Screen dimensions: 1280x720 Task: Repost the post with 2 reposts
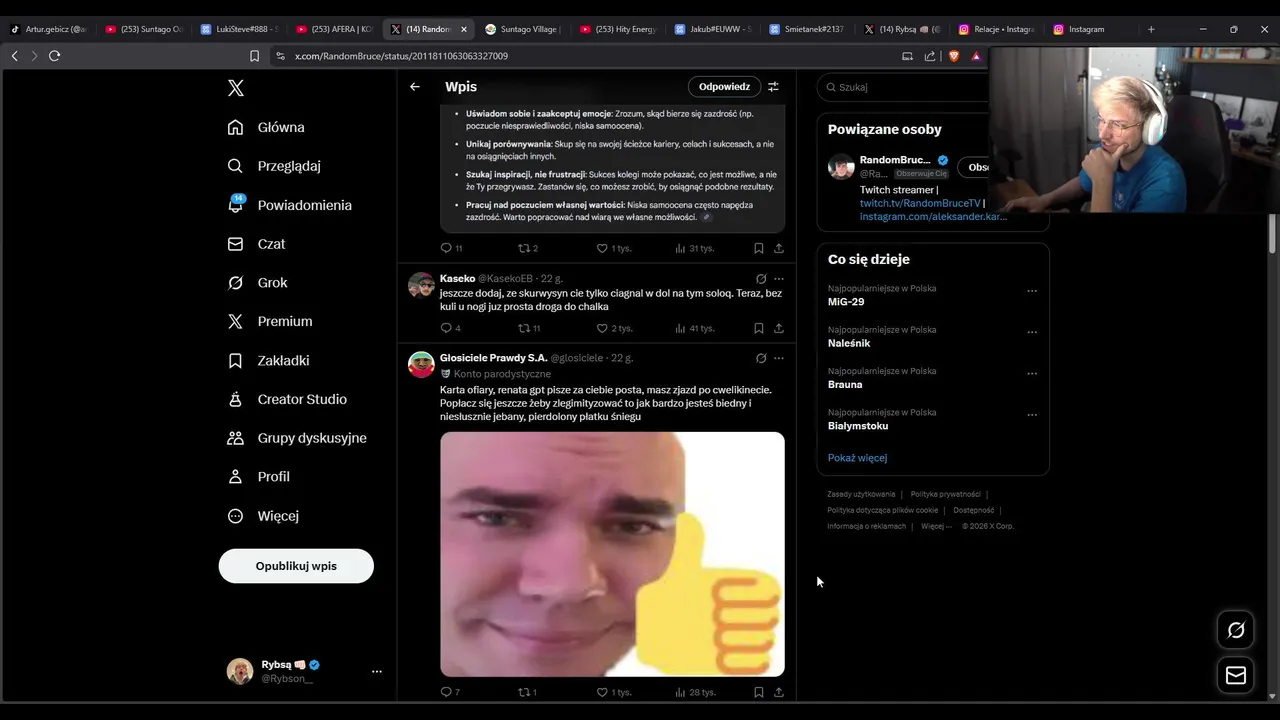tap(528, 248)
